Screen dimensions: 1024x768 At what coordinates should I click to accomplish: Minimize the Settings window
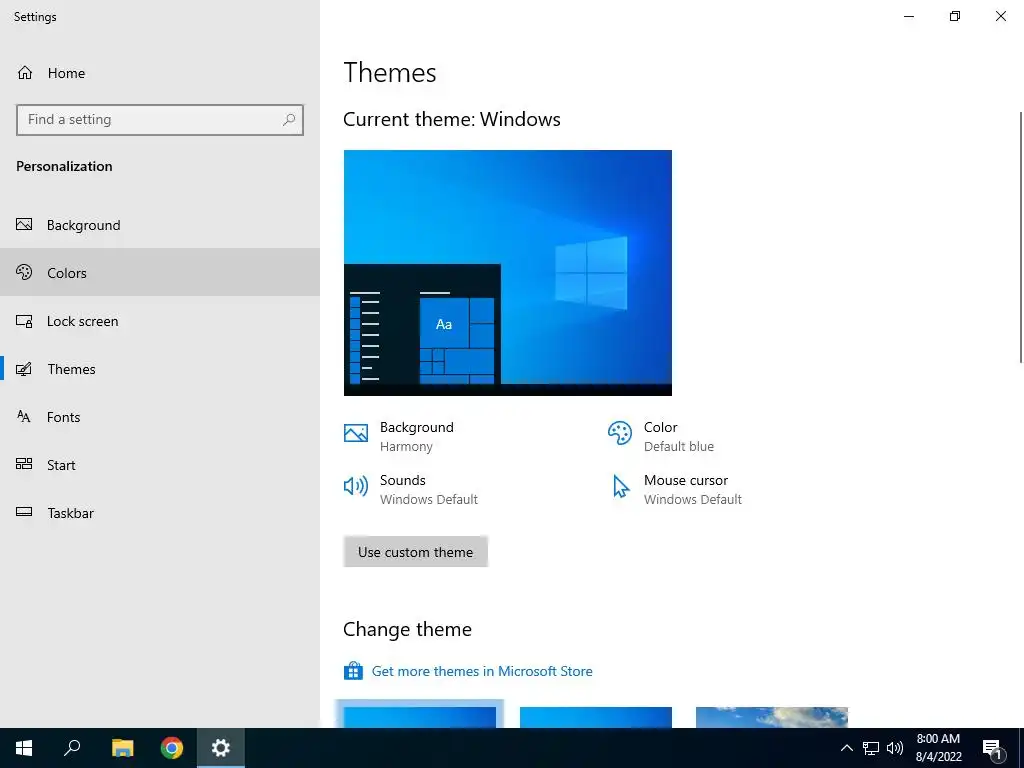(x=909, y=16)
